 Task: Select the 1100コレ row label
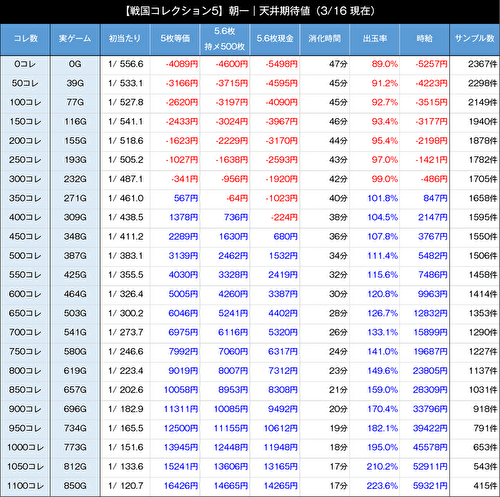coord(25,486)
